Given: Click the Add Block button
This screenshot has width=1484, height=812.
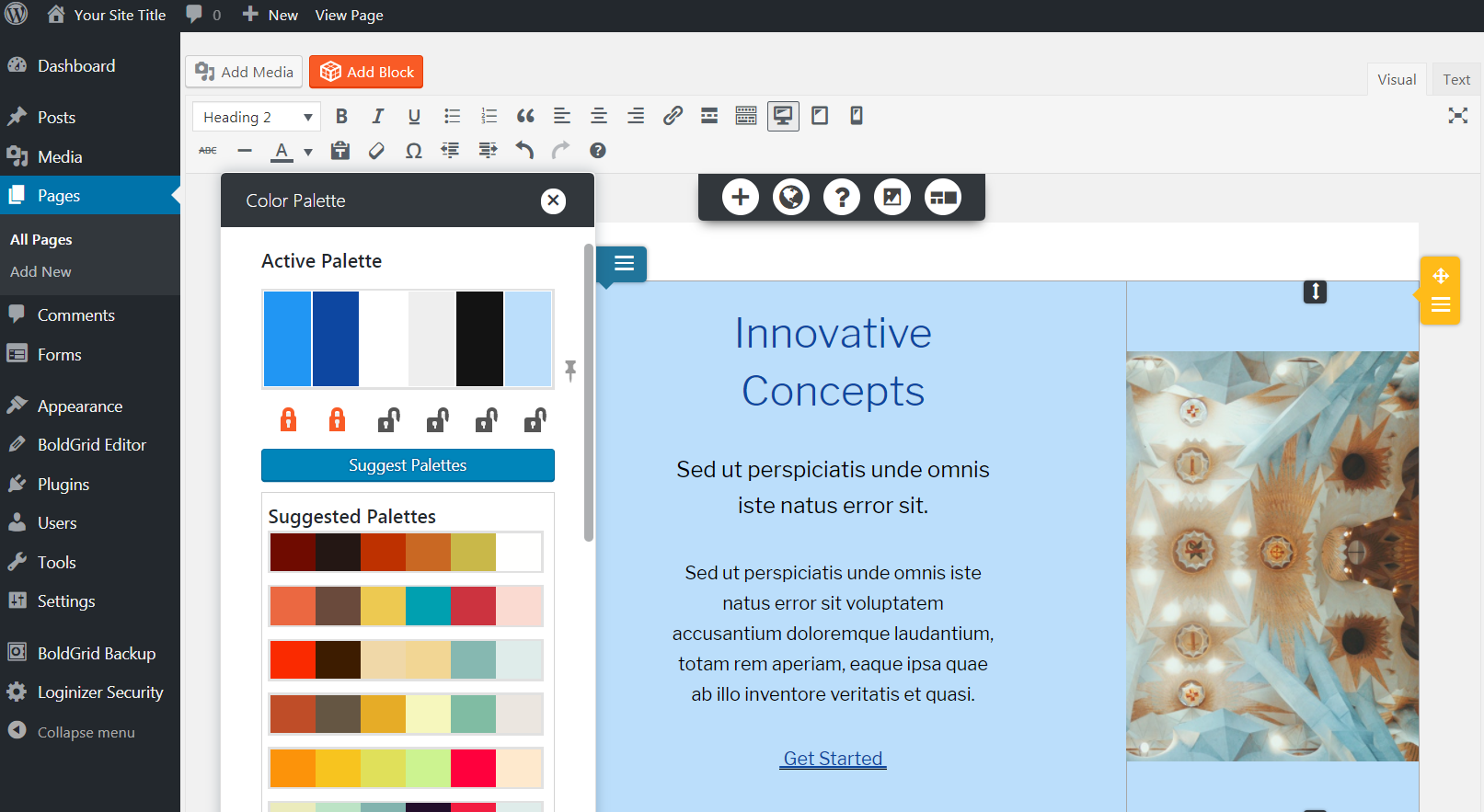Looking at the screenshot, I should [366, 72].
